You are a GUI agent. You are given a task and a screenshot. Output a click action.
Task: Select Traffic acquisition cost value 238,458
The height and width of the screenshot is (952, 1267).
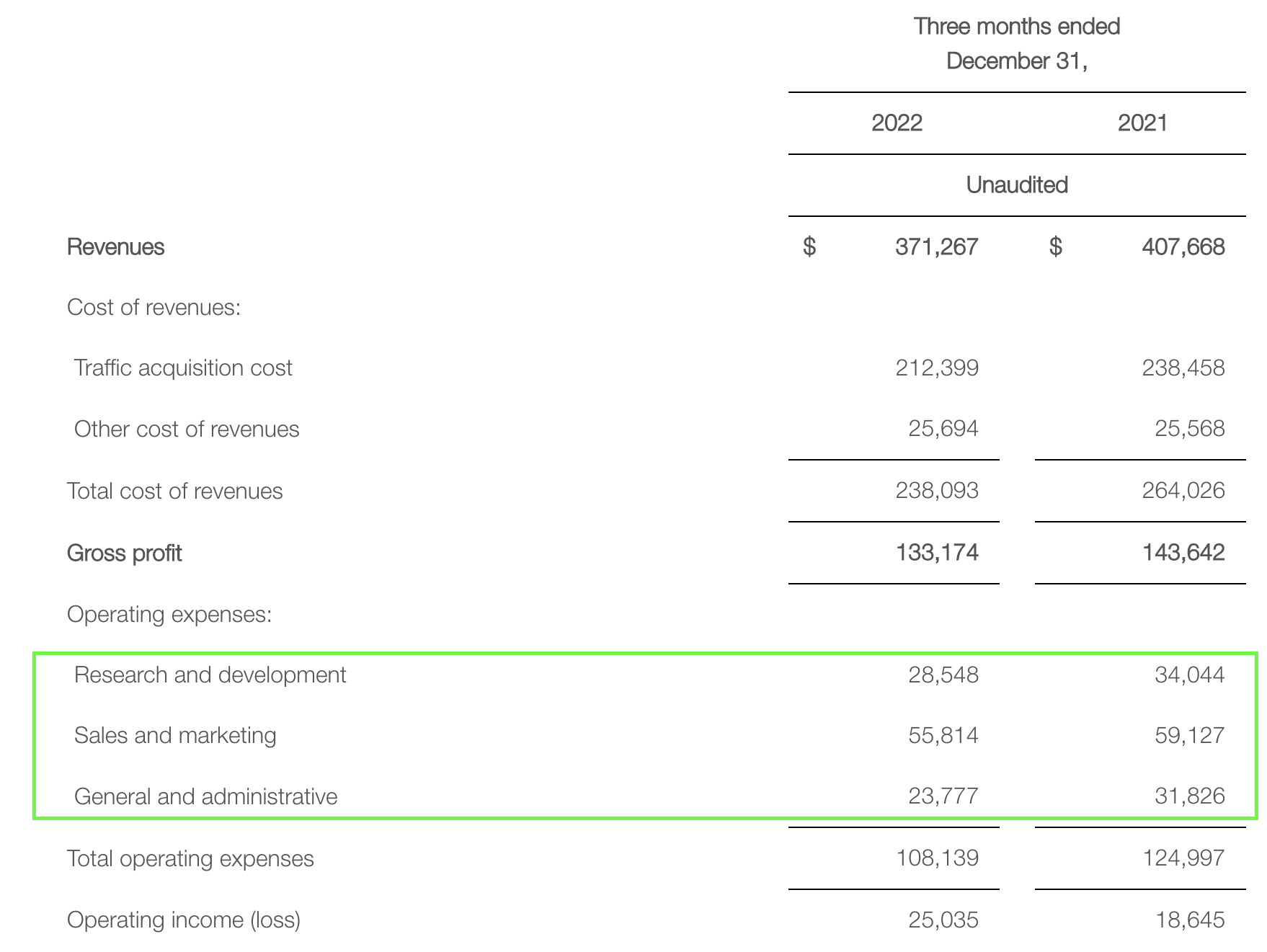(1183, 368)
